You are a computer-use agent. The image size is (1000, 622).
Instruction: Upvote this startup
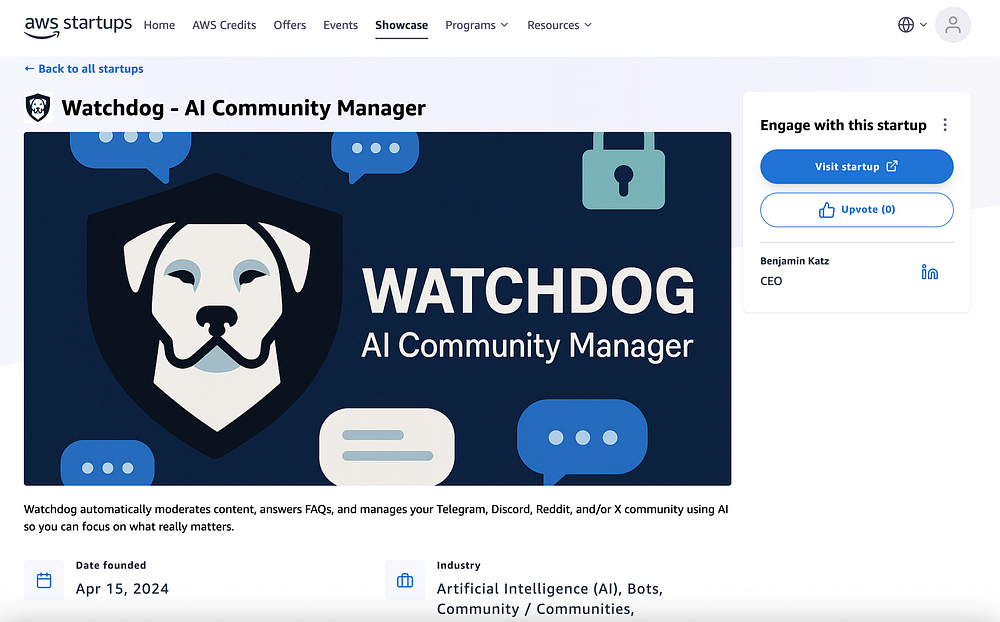click(x=857, y=210)
